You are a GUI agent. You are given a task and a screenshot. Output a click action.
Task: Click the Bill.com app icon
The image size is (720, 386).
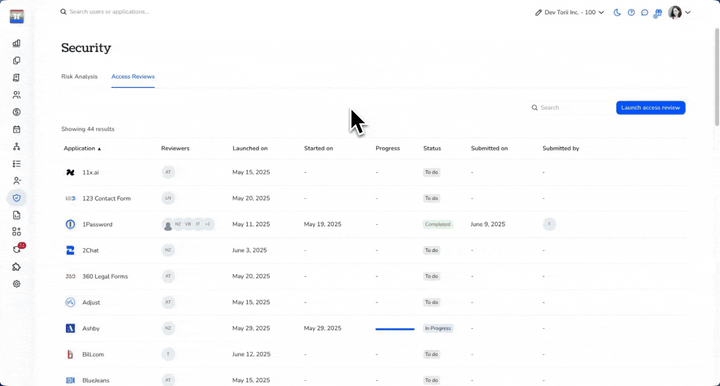(70, 354)
